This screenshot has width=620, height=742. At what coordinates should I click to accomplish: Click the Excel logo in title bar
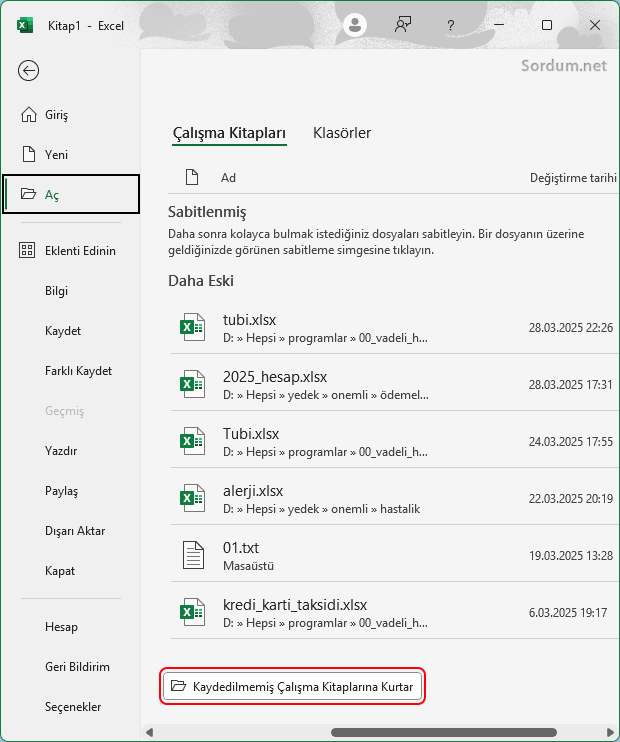(x=25, y=25)
